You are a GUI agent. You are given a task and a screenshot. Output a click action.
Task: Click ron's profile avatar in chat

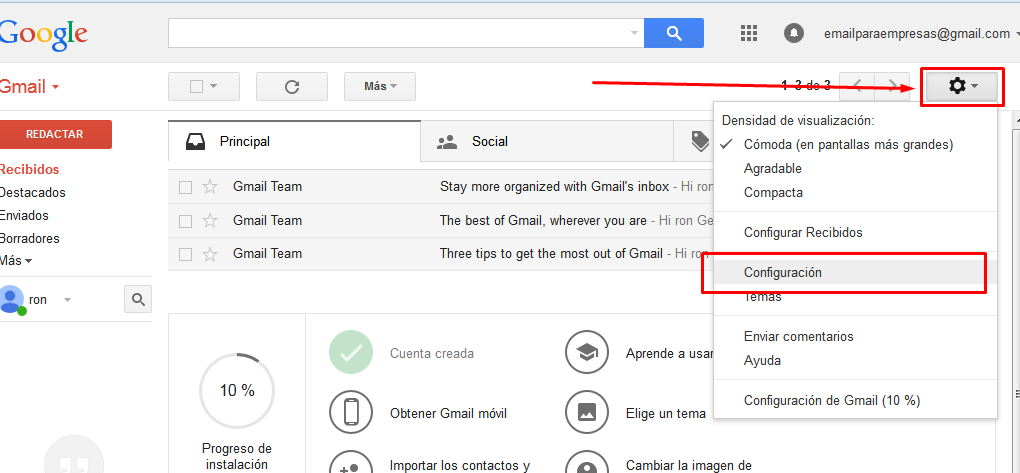pyautogui.click(x=12, y=300)
